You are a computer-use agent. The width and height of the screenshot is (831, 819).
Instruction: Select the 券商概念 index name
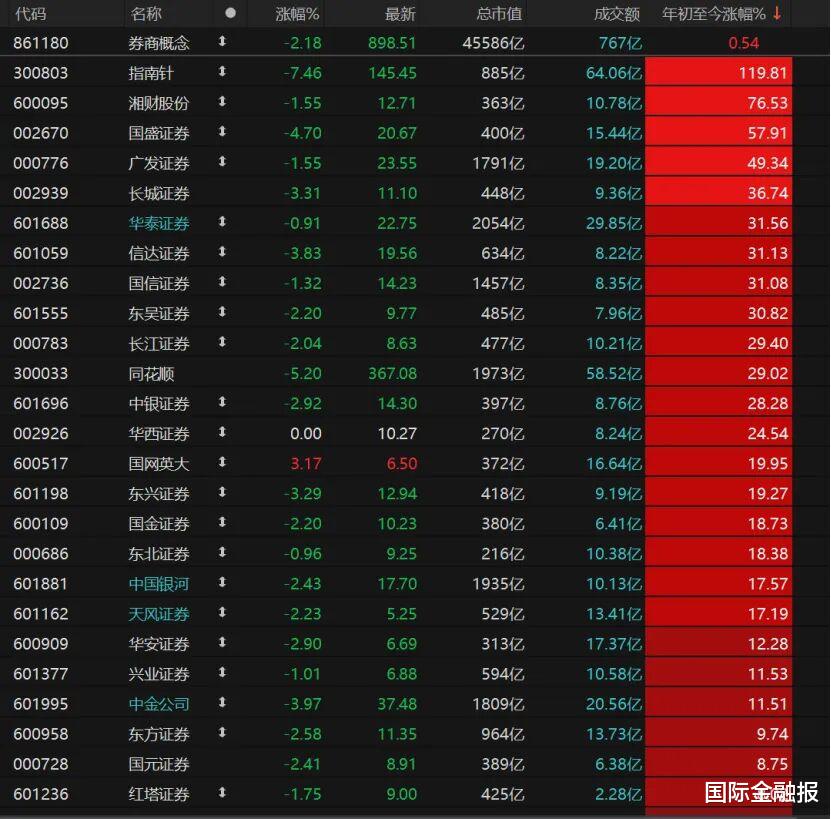(158, 43)
